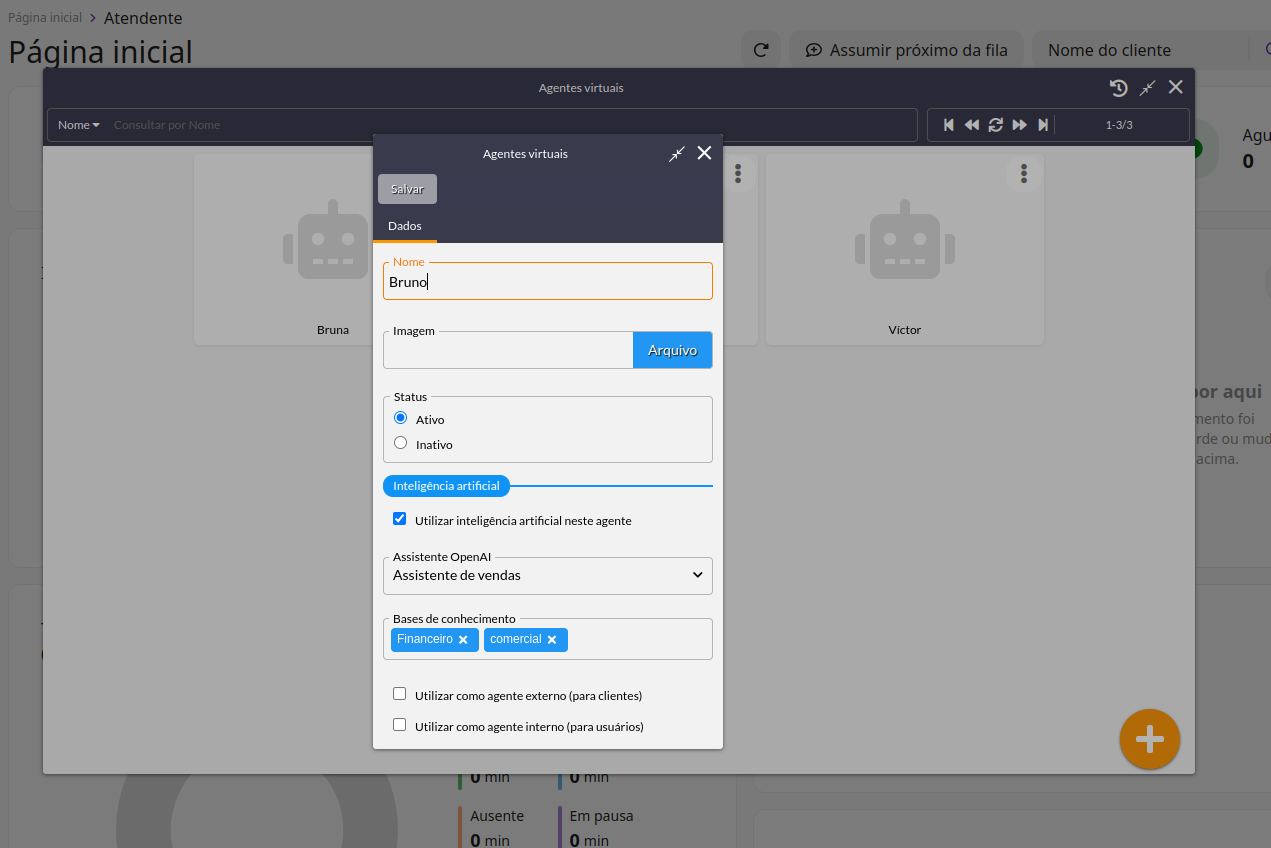
Task: Click the Atendente breadcrumb text
Action: (143, 18)
